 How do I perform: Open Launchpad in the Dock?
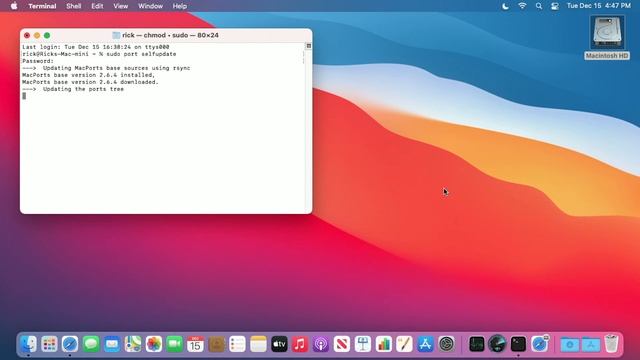49,344
